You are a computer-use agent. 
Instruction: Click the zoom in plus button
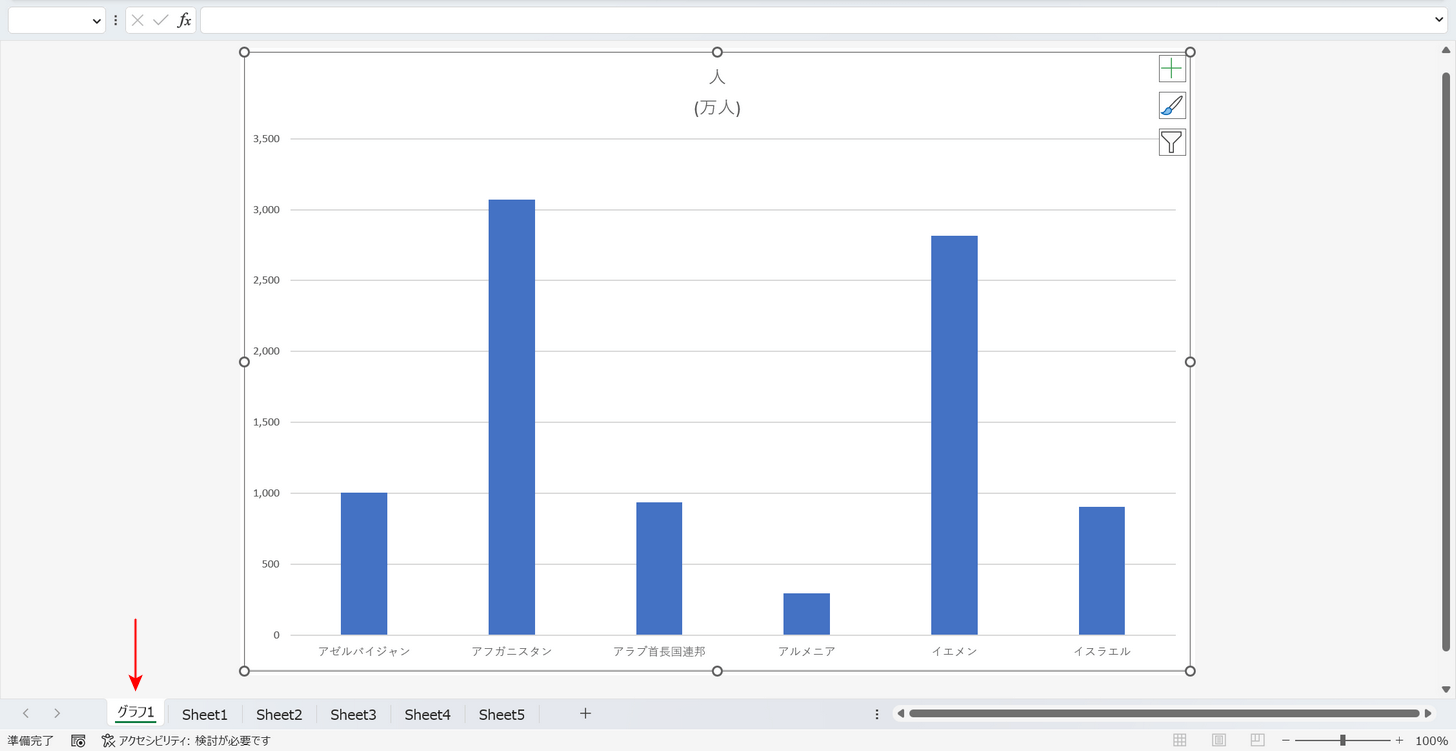tap(1399, 741)
